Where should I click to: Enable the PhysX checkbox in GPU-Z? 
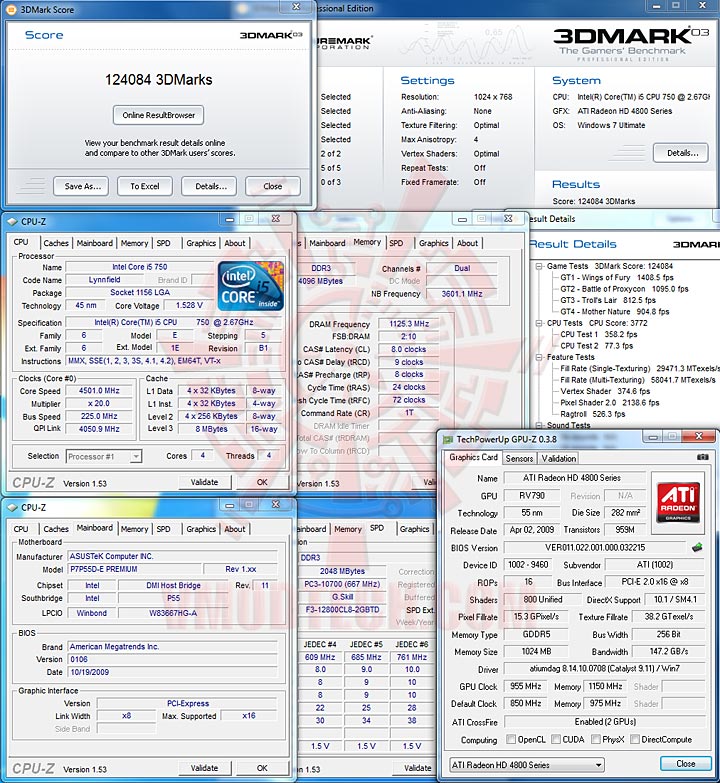pyautogui.click(x=595, y=739)
